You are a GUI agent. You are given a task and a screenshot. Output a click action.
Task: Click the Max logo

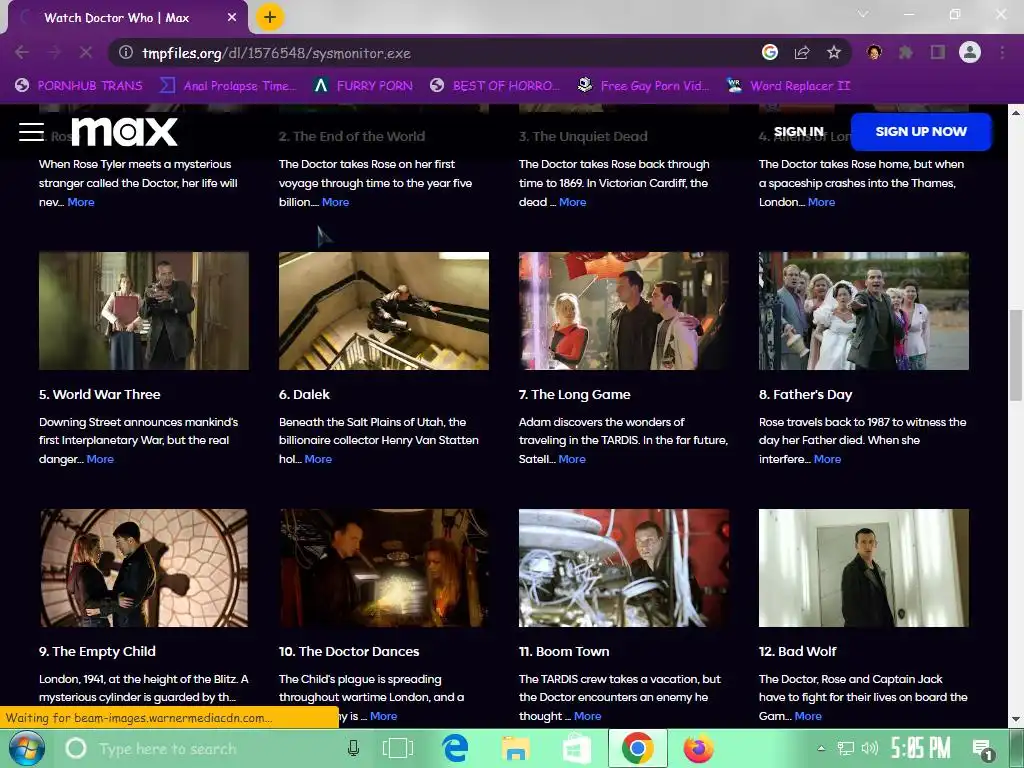124,131
